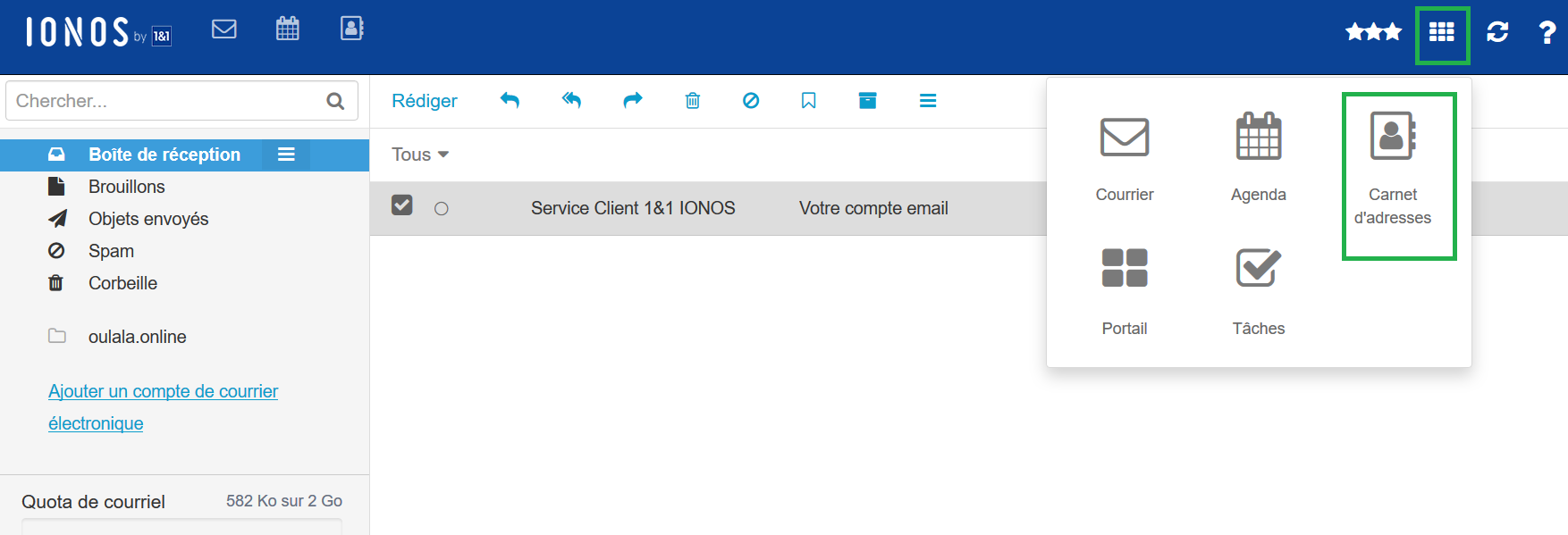Click the three stars rating icon
The height and width of the screenshot is (535, 1568).
[x=1373, y=32]
